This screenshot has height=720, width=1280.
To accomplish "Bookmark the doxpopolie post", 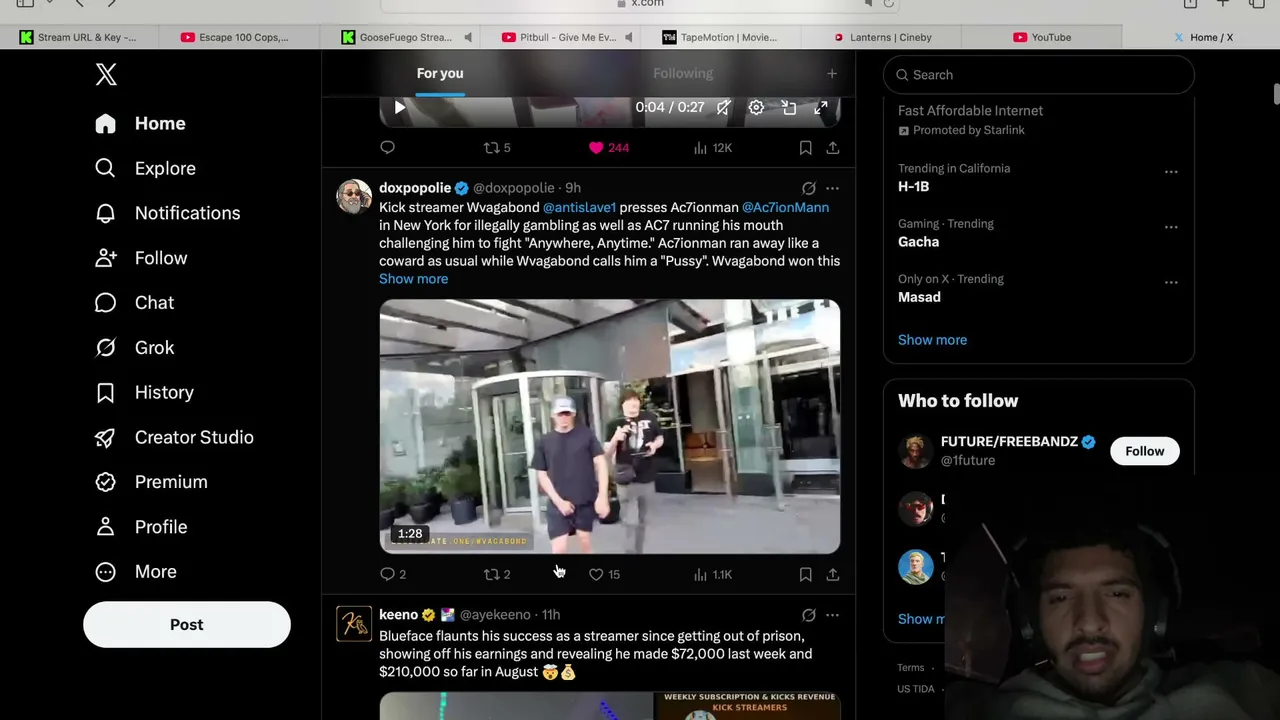I will coord(805,574).
